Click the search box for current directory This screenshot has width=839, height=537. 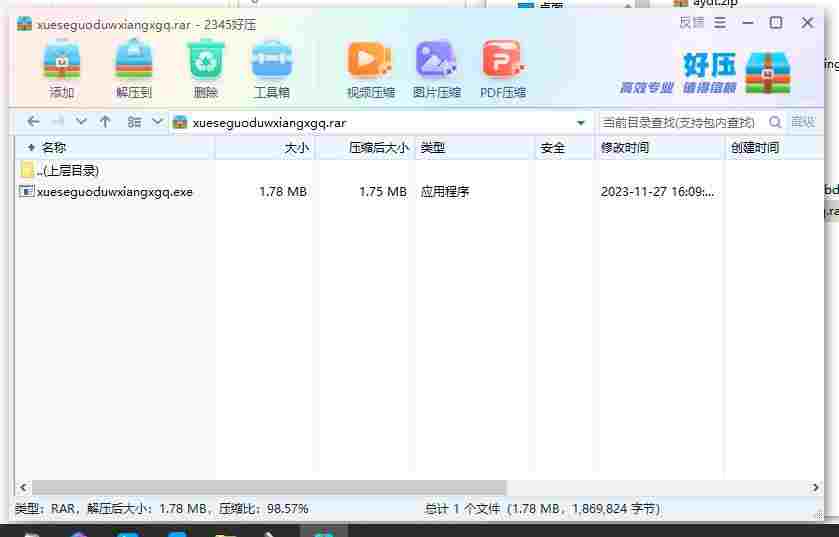tap(681, 122)
